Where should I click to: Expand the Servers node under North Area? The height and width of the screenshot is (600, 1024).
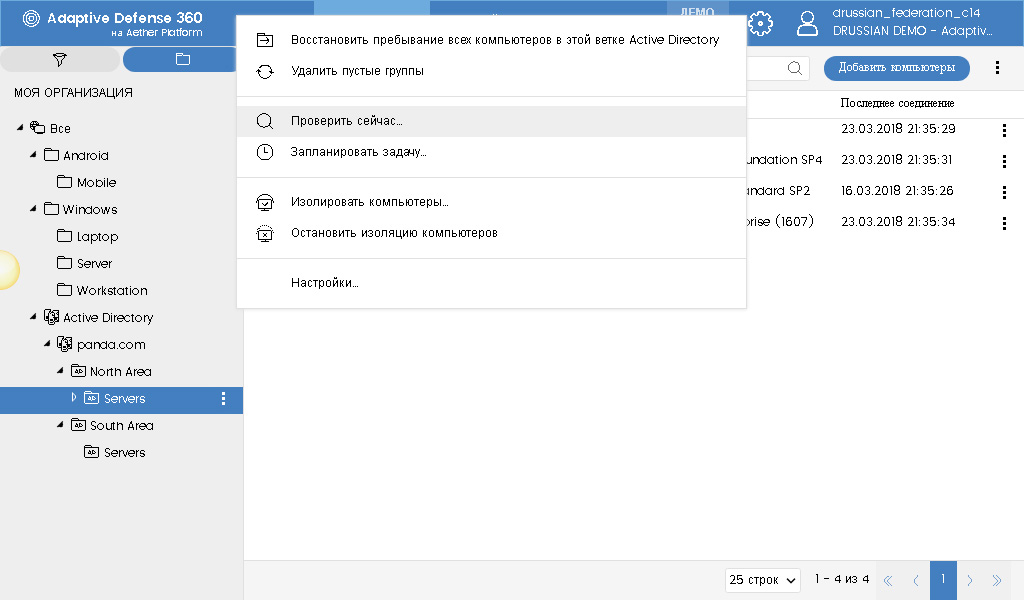(x=72, y=398)
